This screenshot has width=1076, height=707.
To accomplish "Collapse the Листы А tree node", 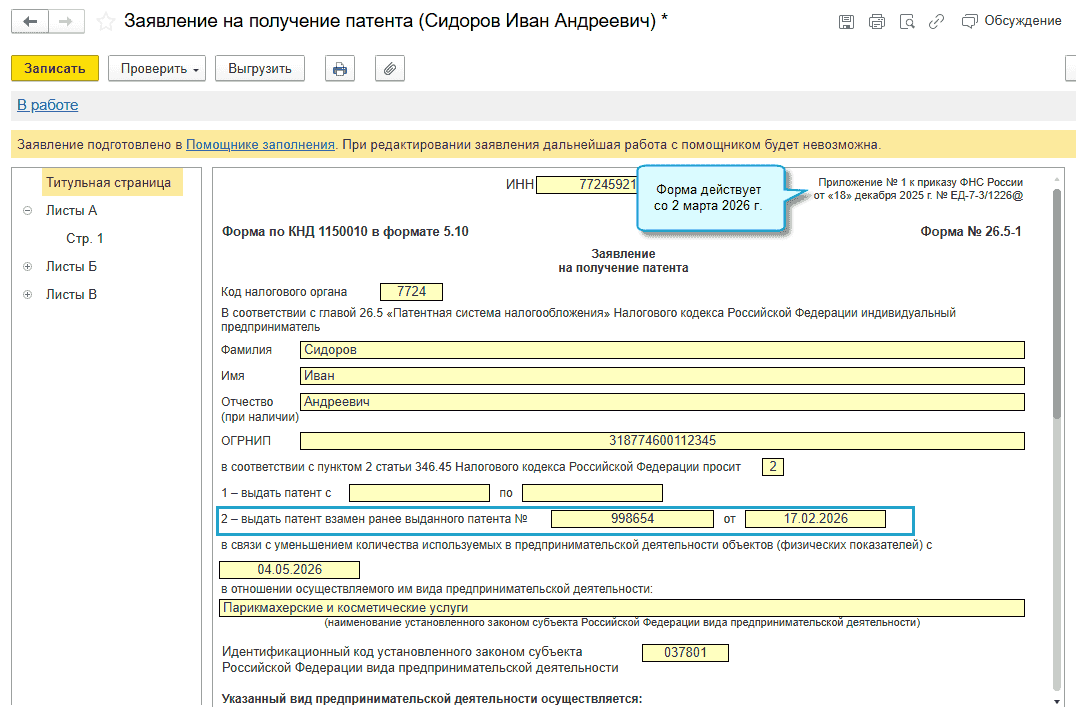I will pyautogui.click(x=27, y=211).
